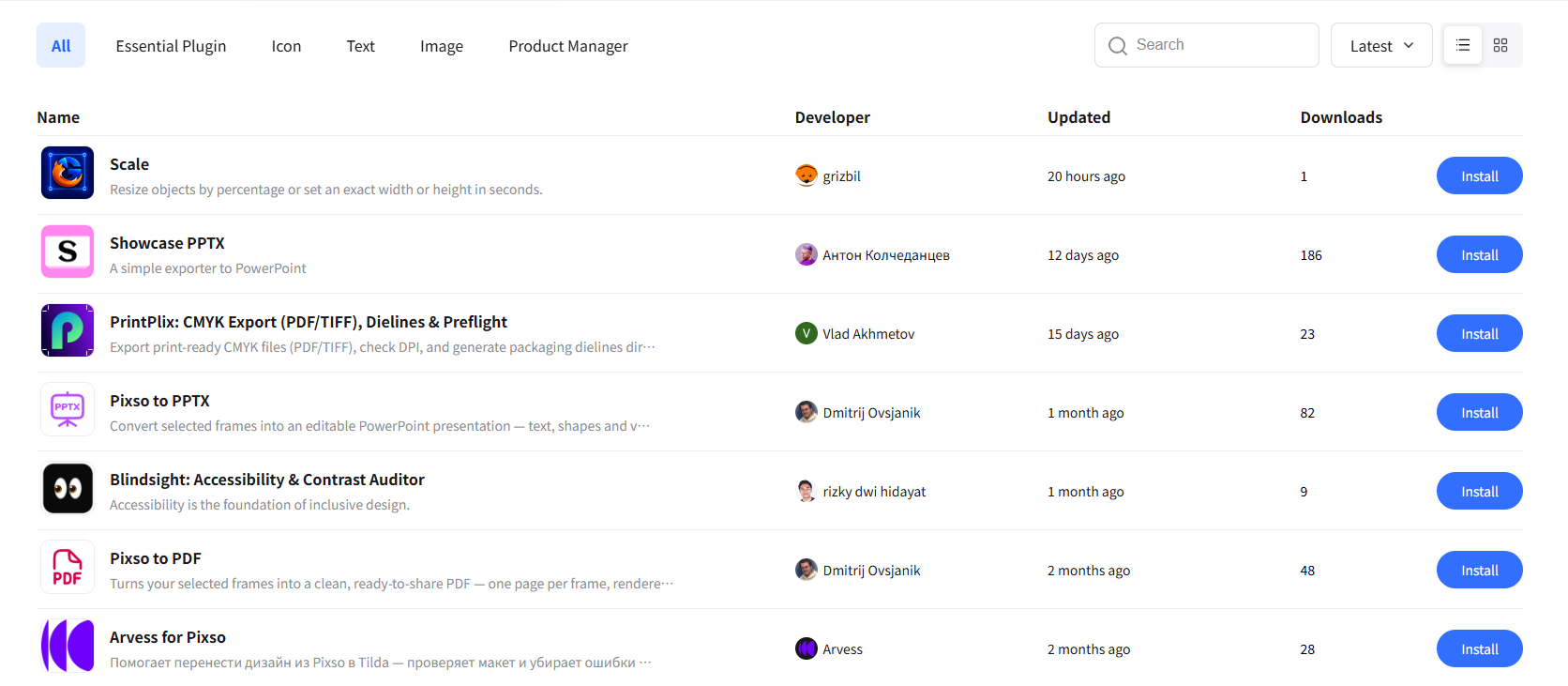Click developer name Vlad Akhmetov

click(868, 334)
